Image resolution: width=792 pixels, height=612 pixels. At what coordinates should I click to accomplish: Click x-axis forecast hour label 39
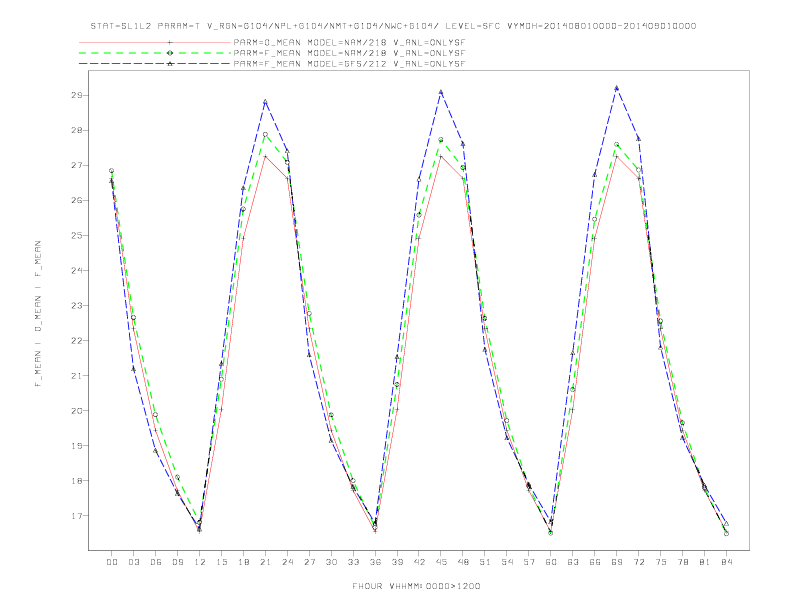coord(397,562)
